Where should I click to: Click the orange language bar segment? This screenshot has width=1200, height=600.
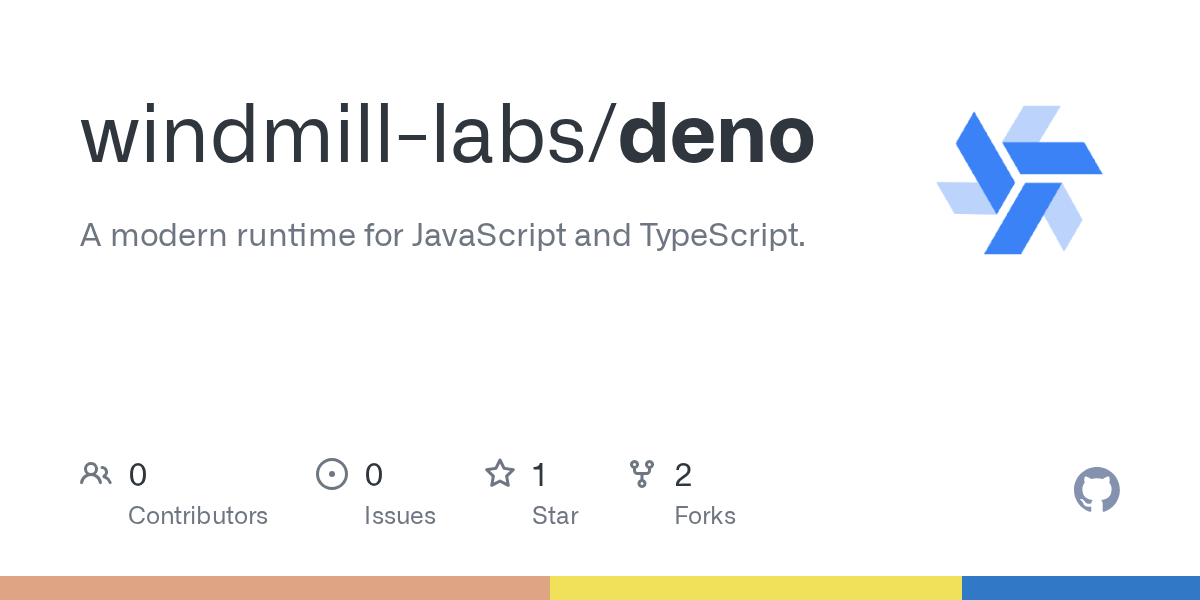275,588
